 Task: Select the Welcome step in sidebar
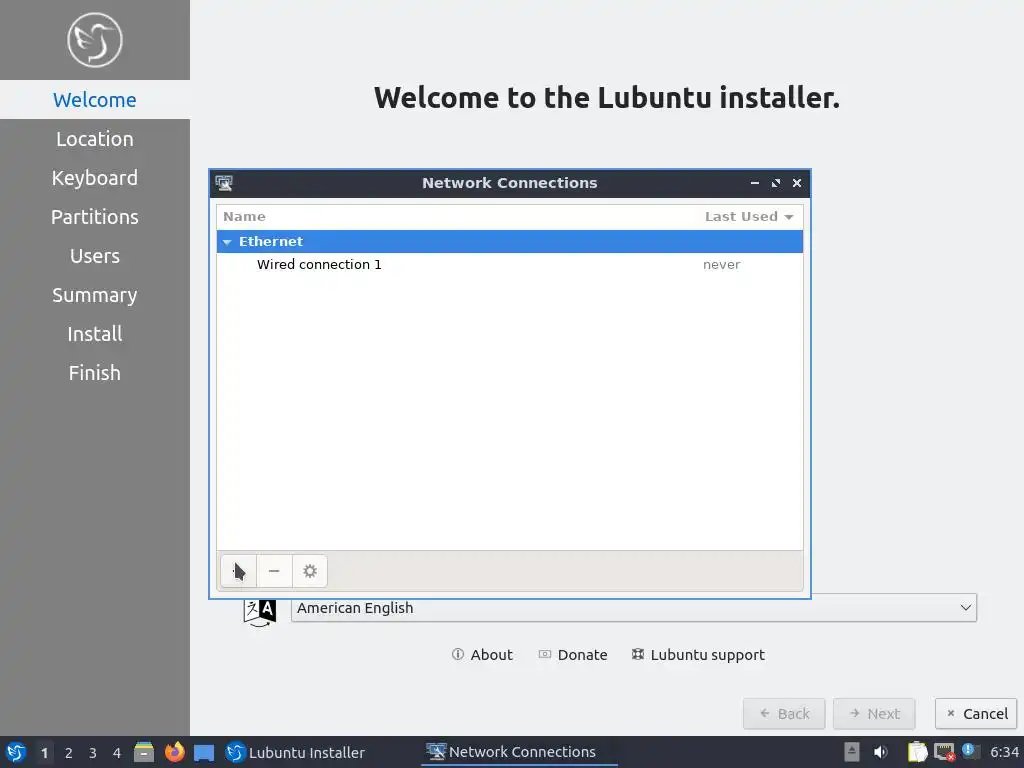coord(95,100)
